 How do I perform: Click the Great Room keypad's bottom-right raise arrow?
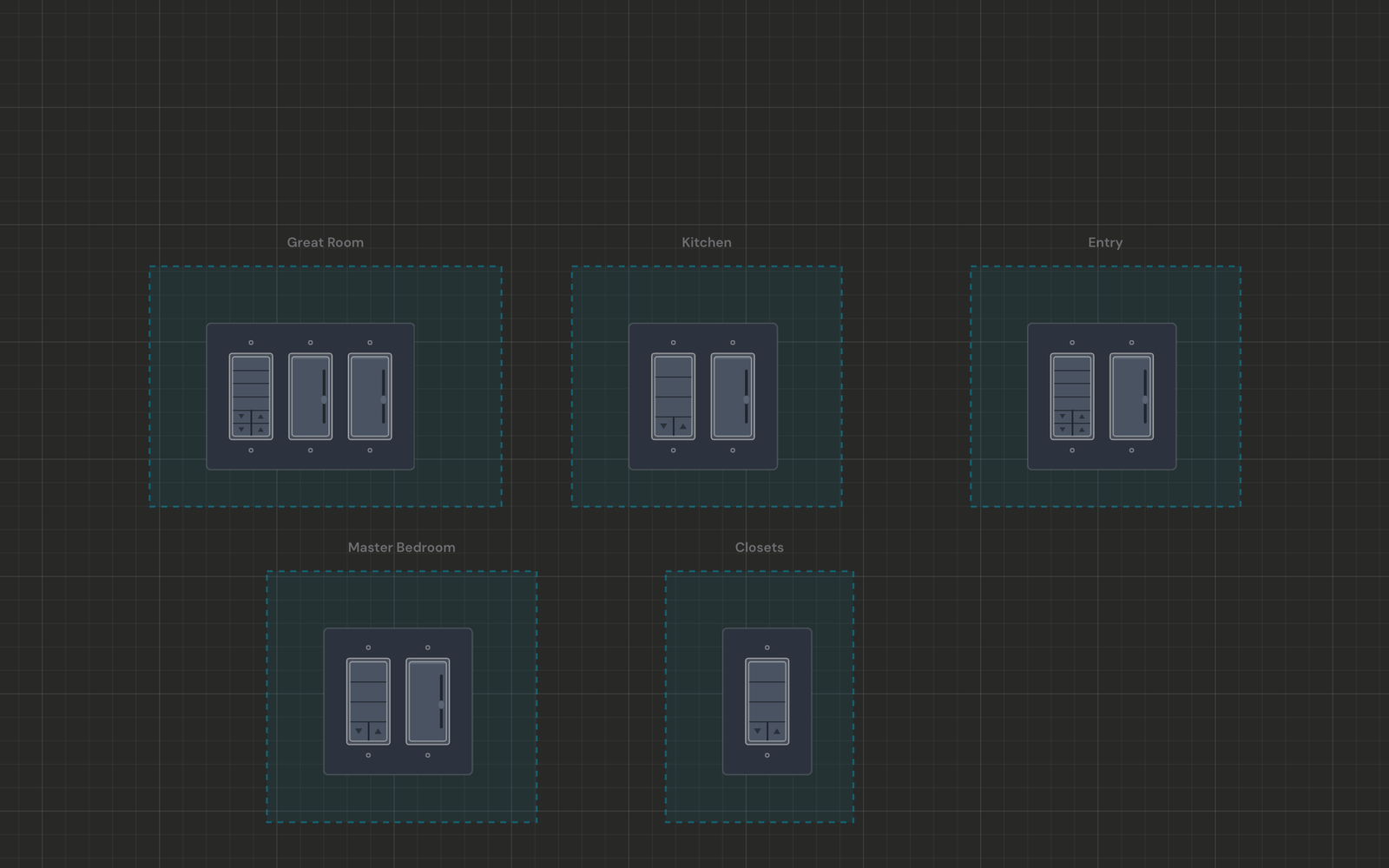click(260, 430)
